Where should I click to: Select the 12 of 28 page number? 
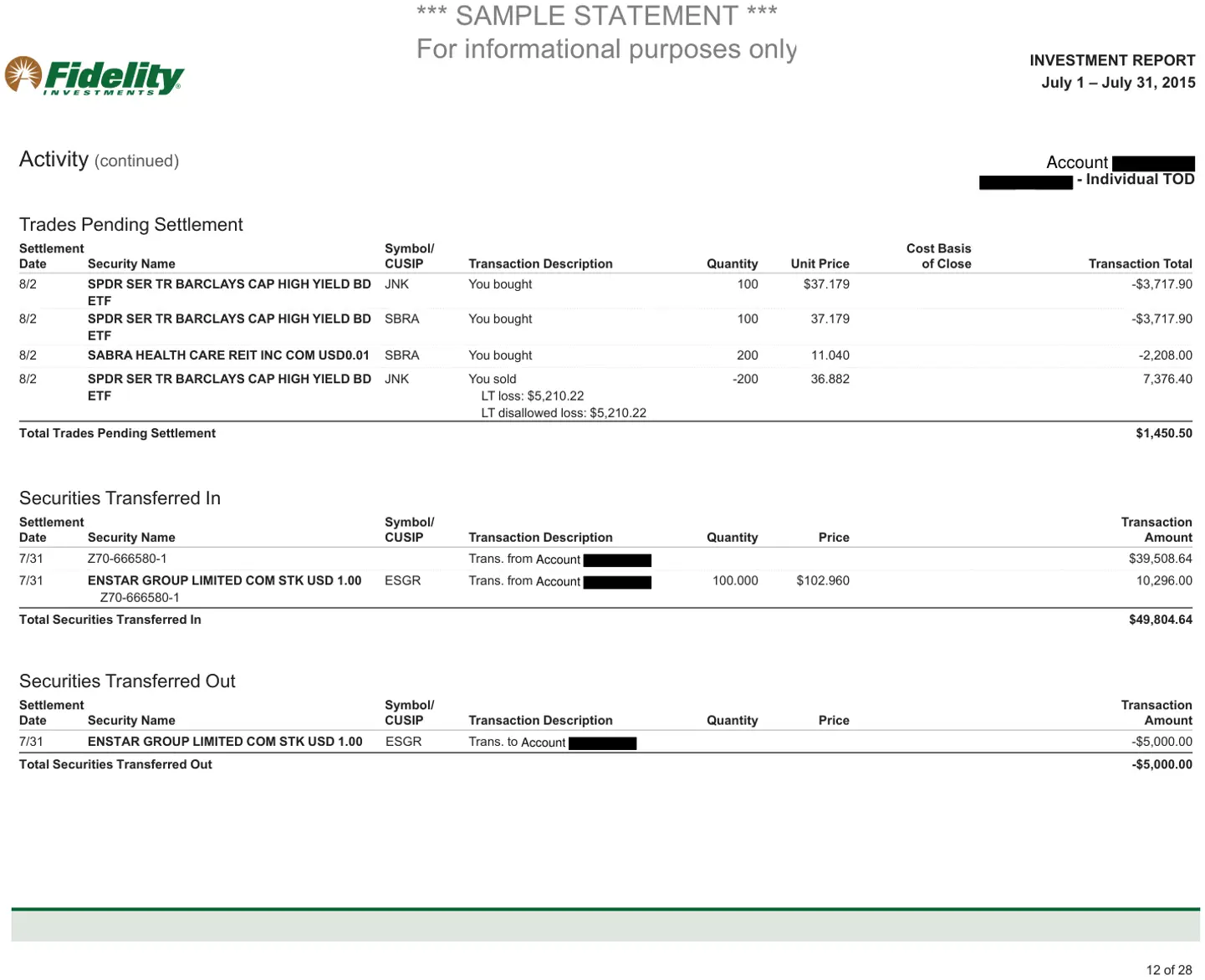tap(1169, 970)
